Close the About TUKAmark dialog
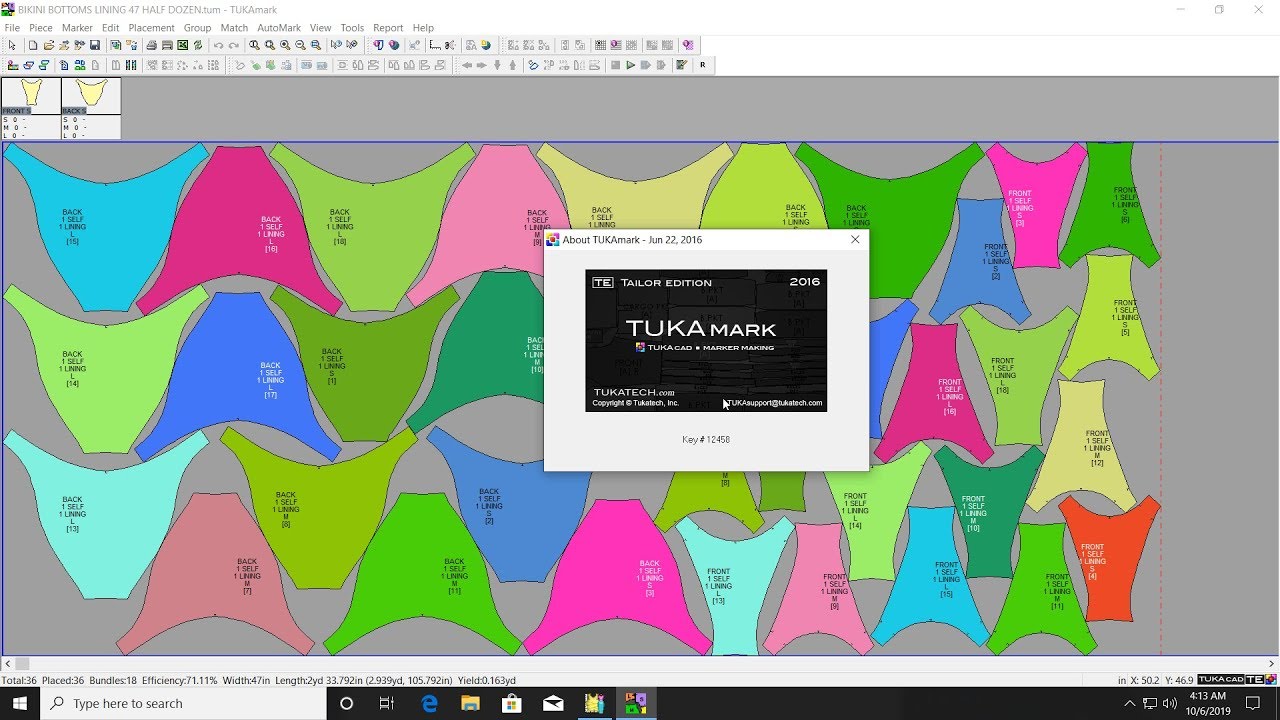1280x720 pixels. (x=855, y=240)
